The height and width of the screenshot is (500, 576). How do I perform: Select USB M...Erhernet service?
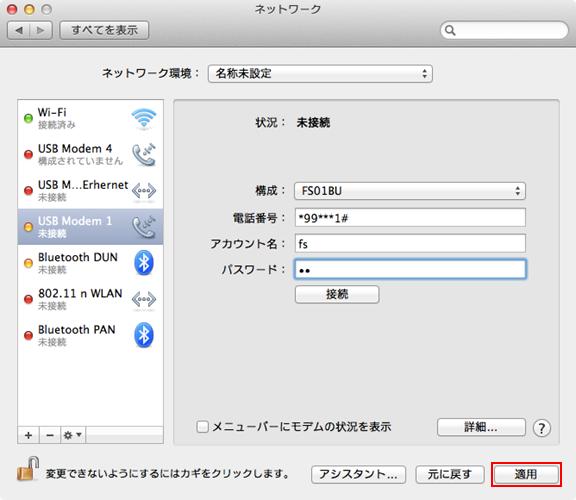coord(90,190)
